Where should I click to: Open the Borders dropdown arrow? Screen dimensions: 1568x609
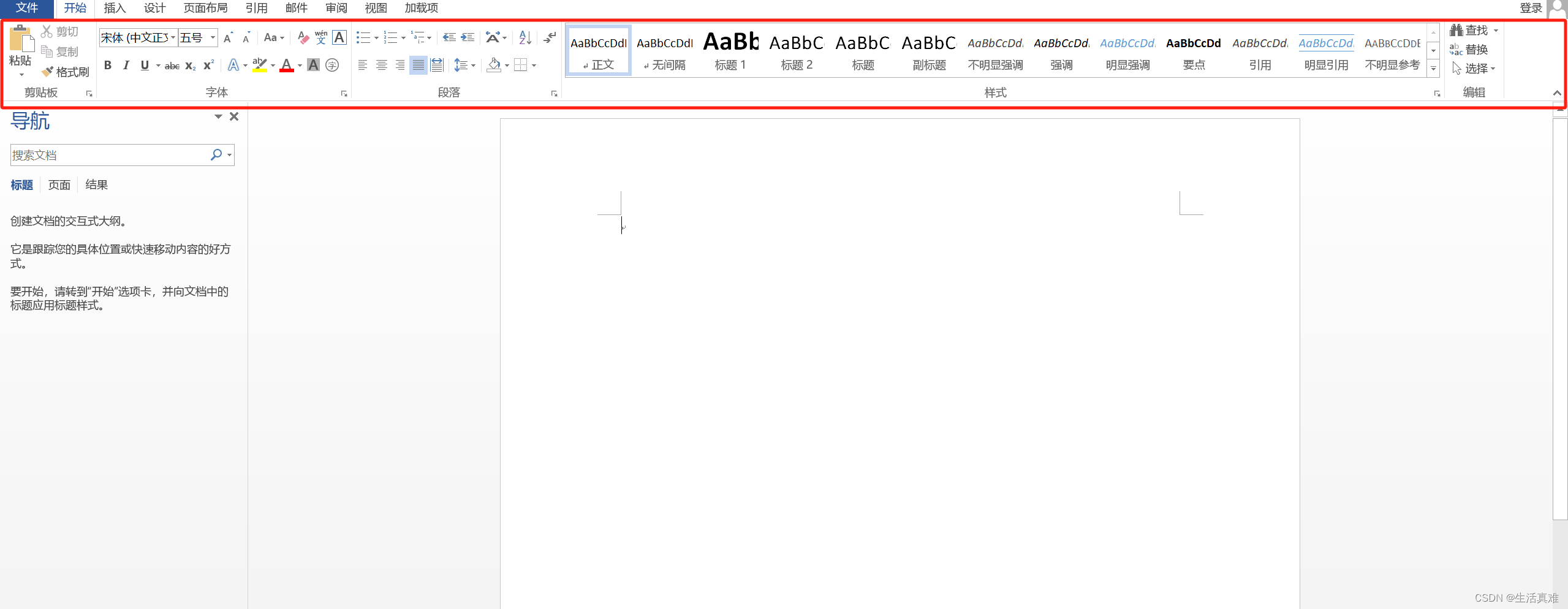point(534,66)
